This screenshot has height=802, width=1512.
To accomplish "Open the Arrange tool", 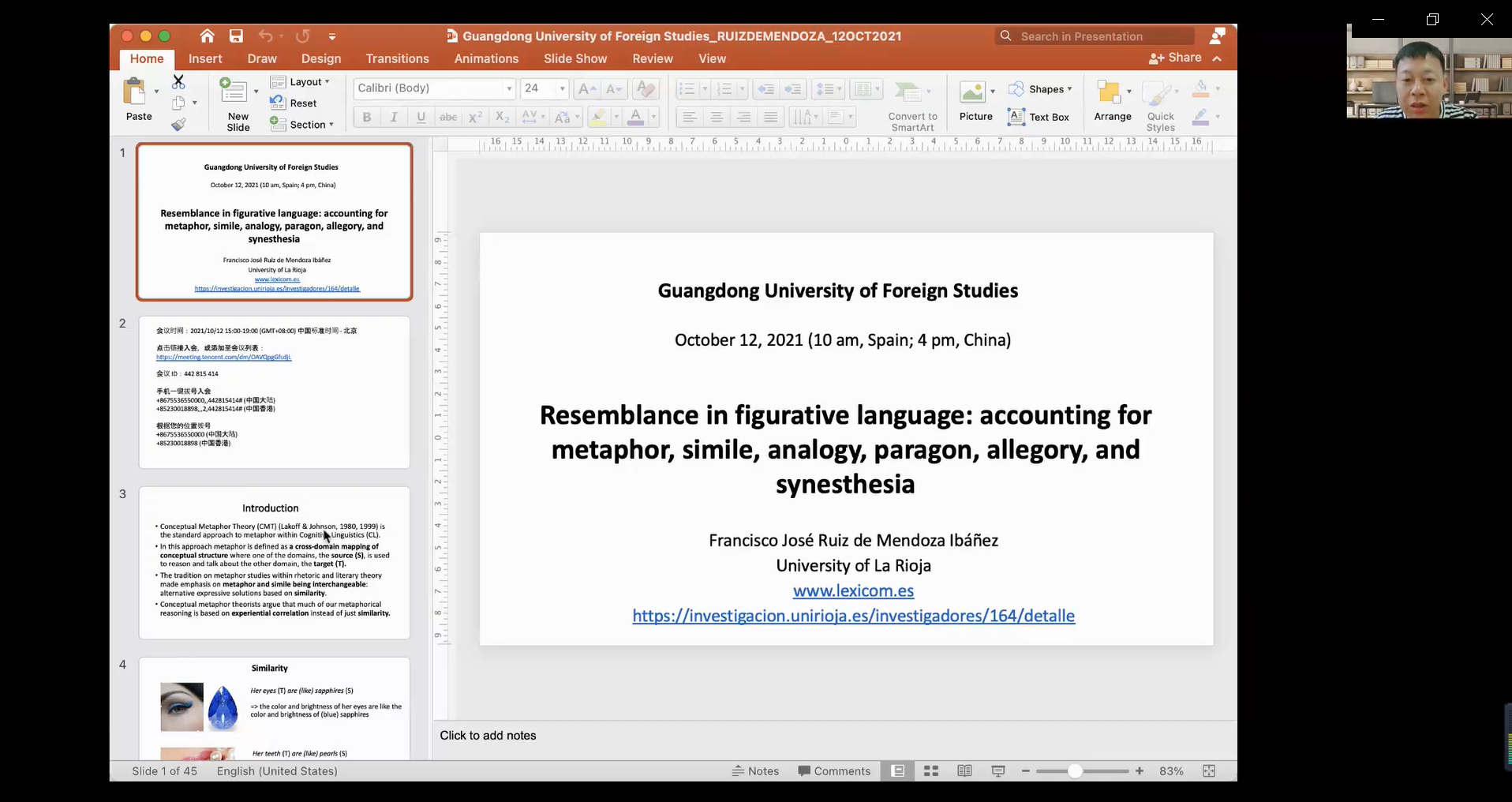I will [1110, 94].
